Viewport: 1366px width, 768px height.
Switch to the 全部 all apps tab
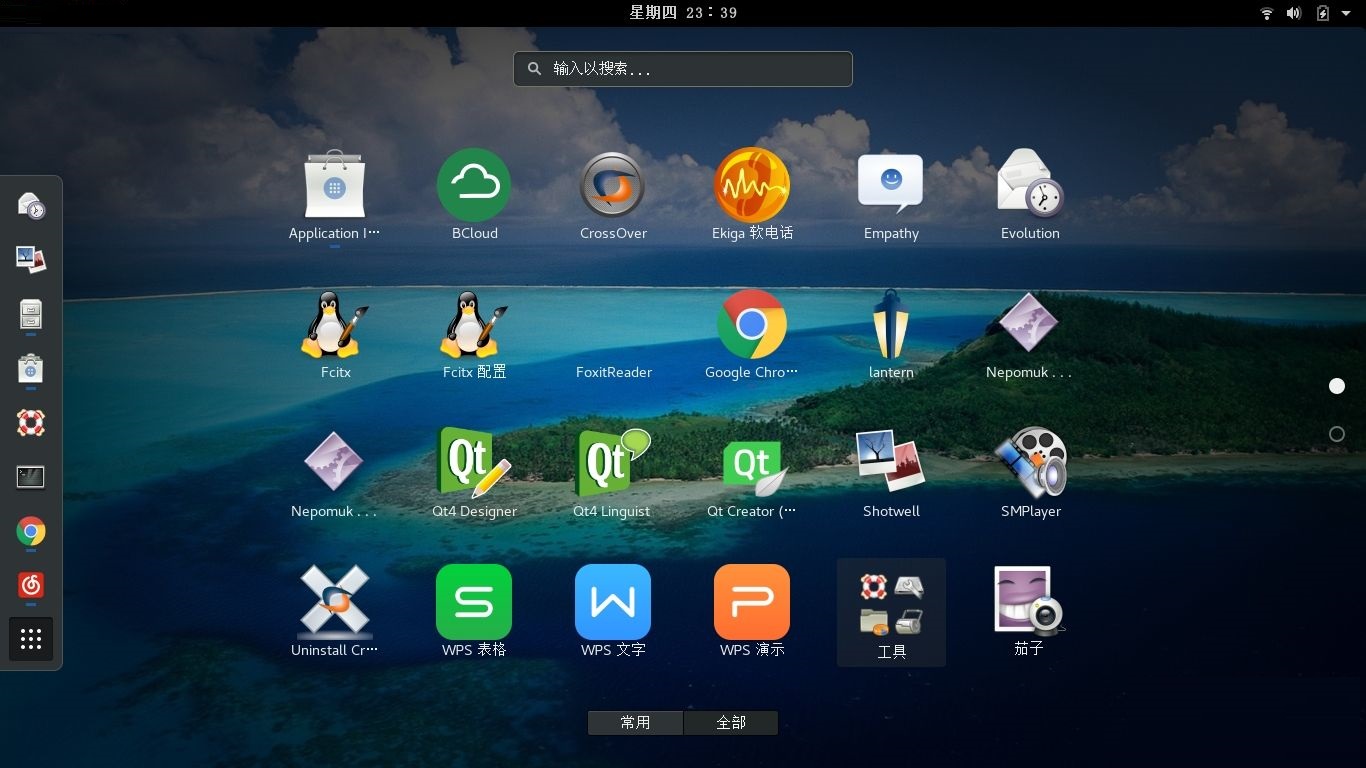(x=731, y=722)
